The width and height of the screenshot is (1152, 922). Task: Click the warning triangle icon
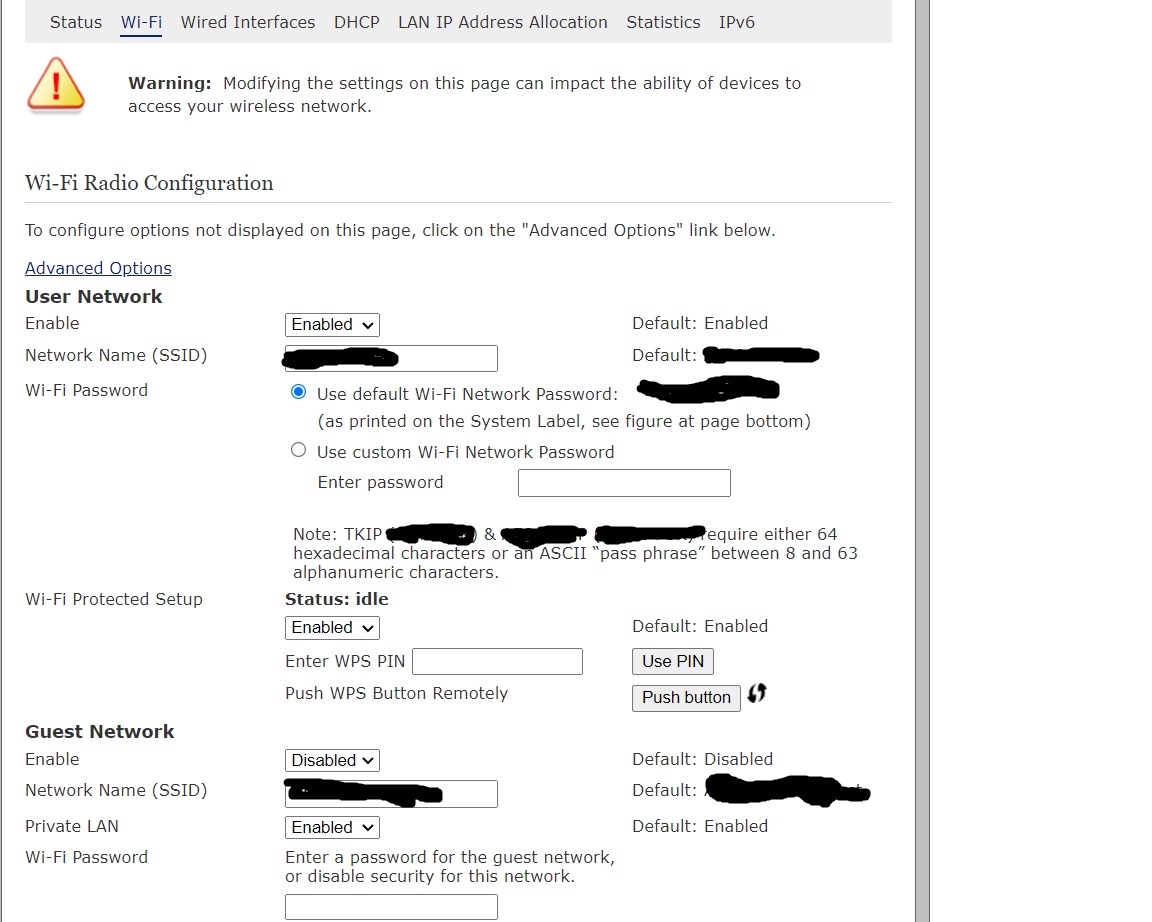pyautogui.click(x=56, y=85)
